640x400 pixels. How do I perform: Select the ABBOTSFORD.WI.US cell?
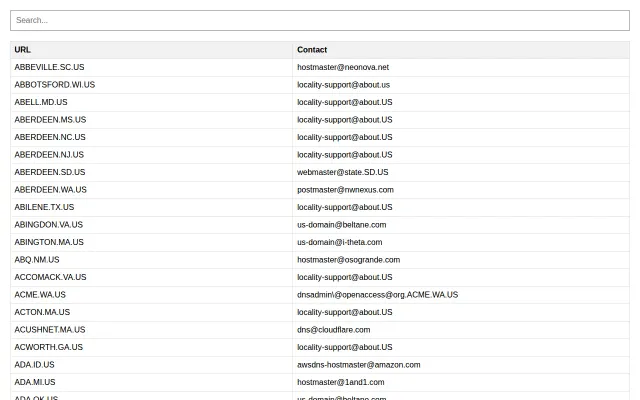[151, 85]
